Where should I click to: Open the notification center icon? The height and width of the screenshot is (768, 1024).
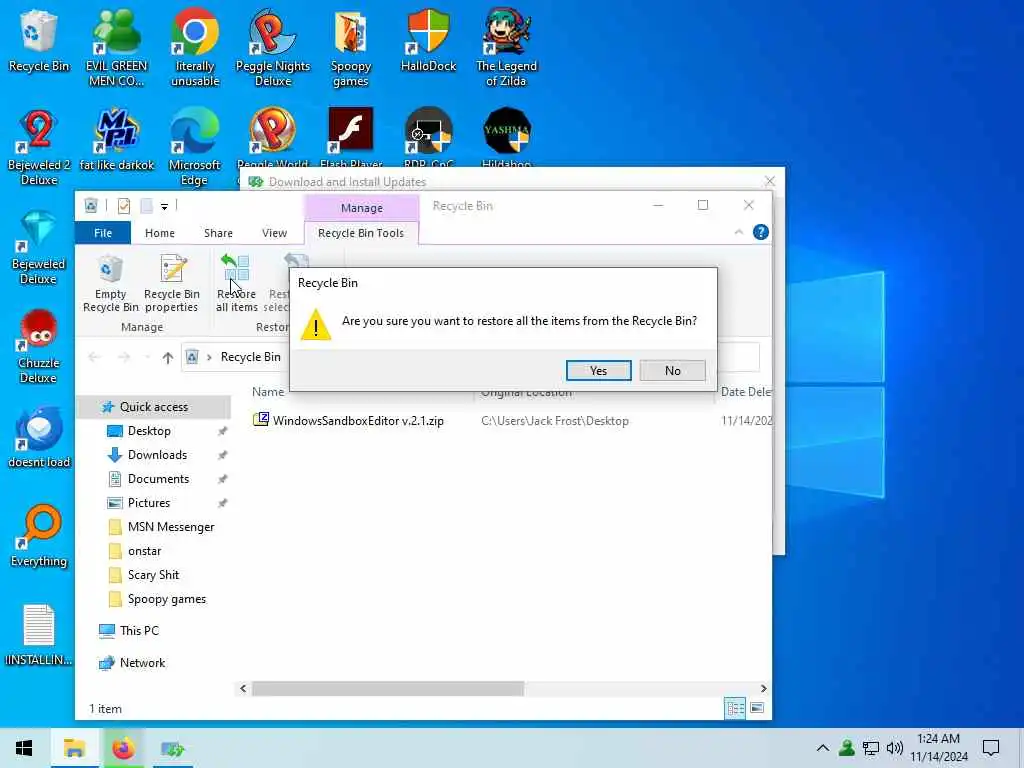(991, 748)
